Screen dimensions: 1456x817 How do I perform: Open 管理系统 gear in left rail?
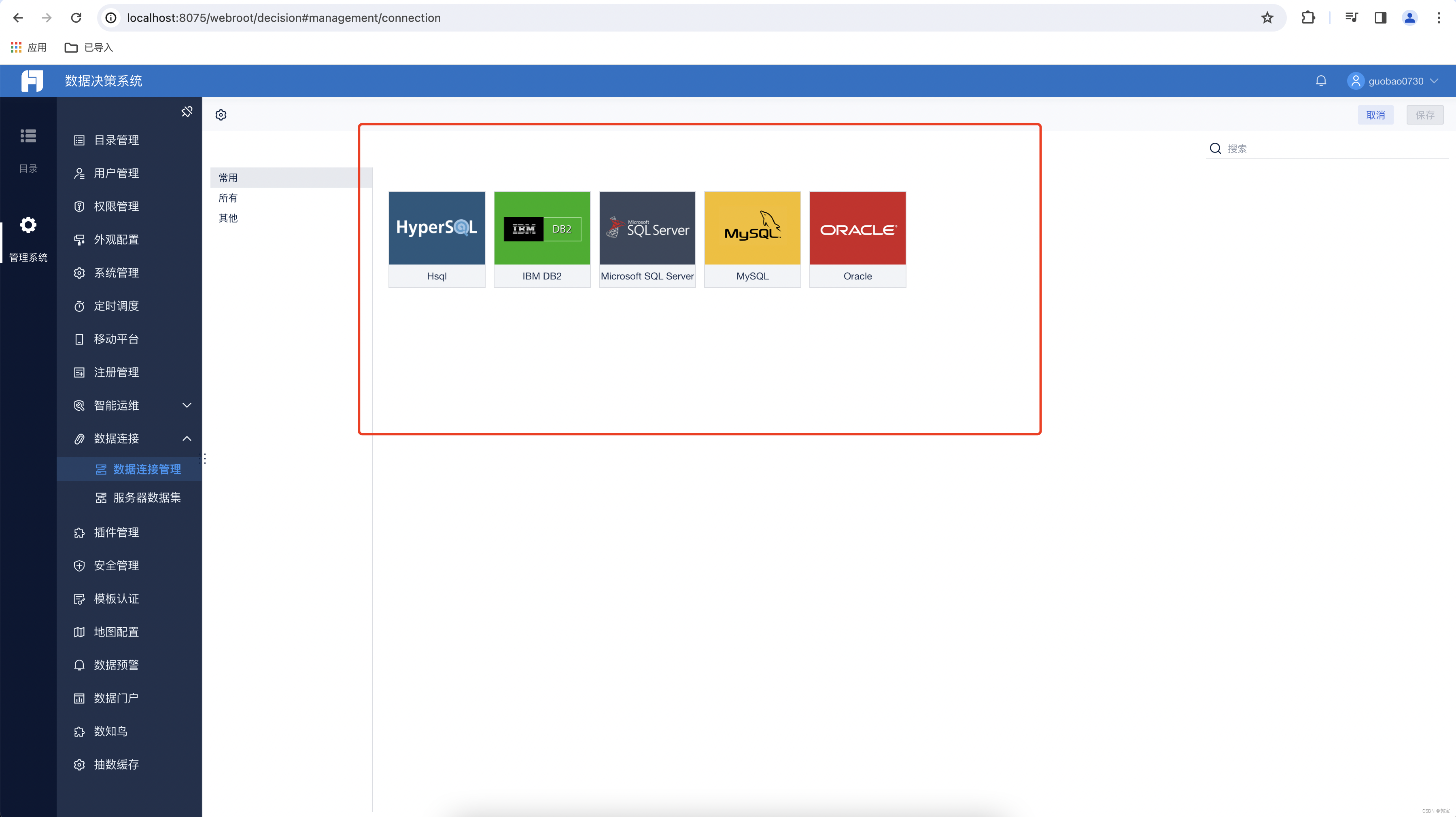[28, 225]
